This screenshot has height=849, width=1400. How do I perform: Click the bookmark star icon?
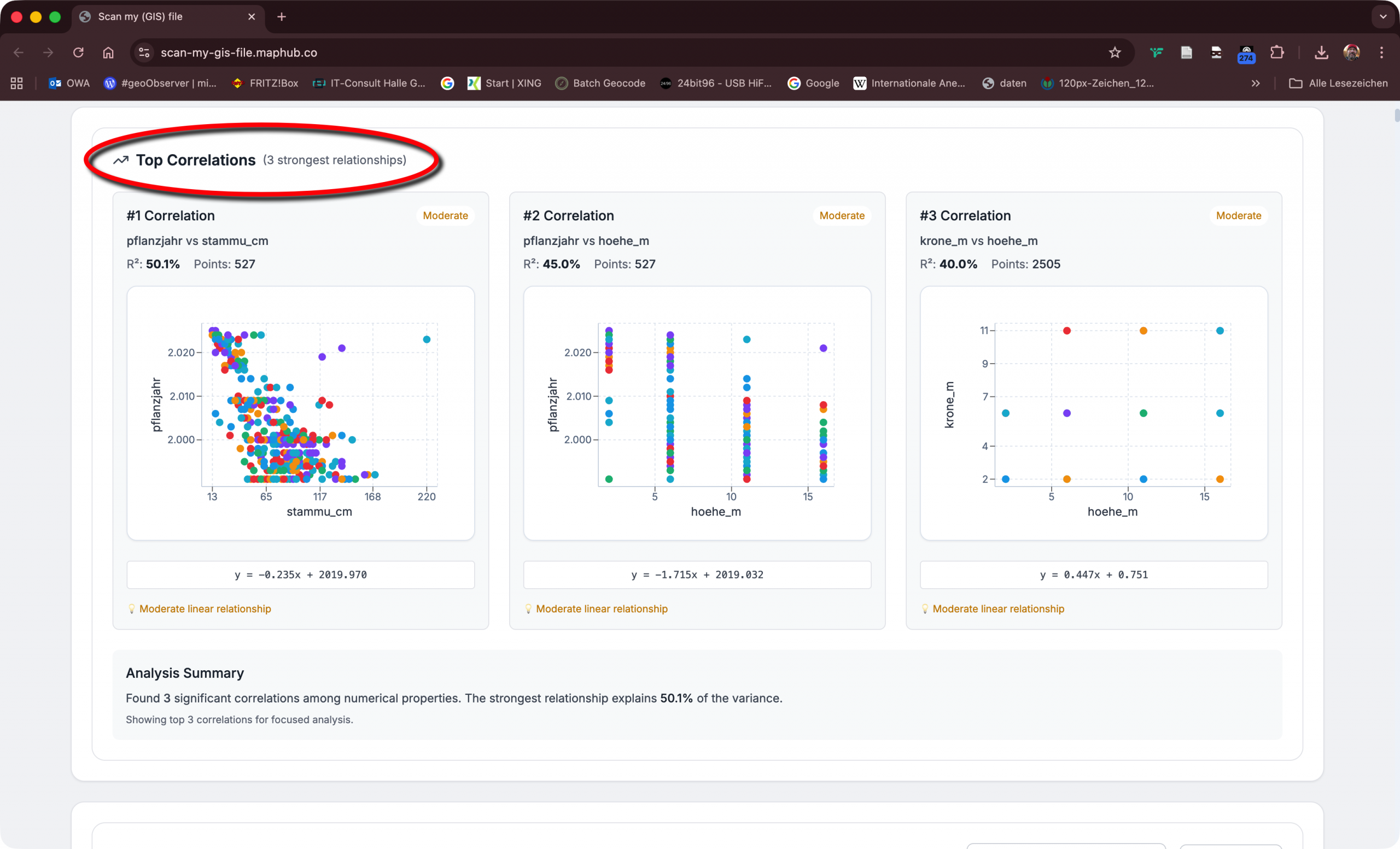click(x=1114, y=52)
